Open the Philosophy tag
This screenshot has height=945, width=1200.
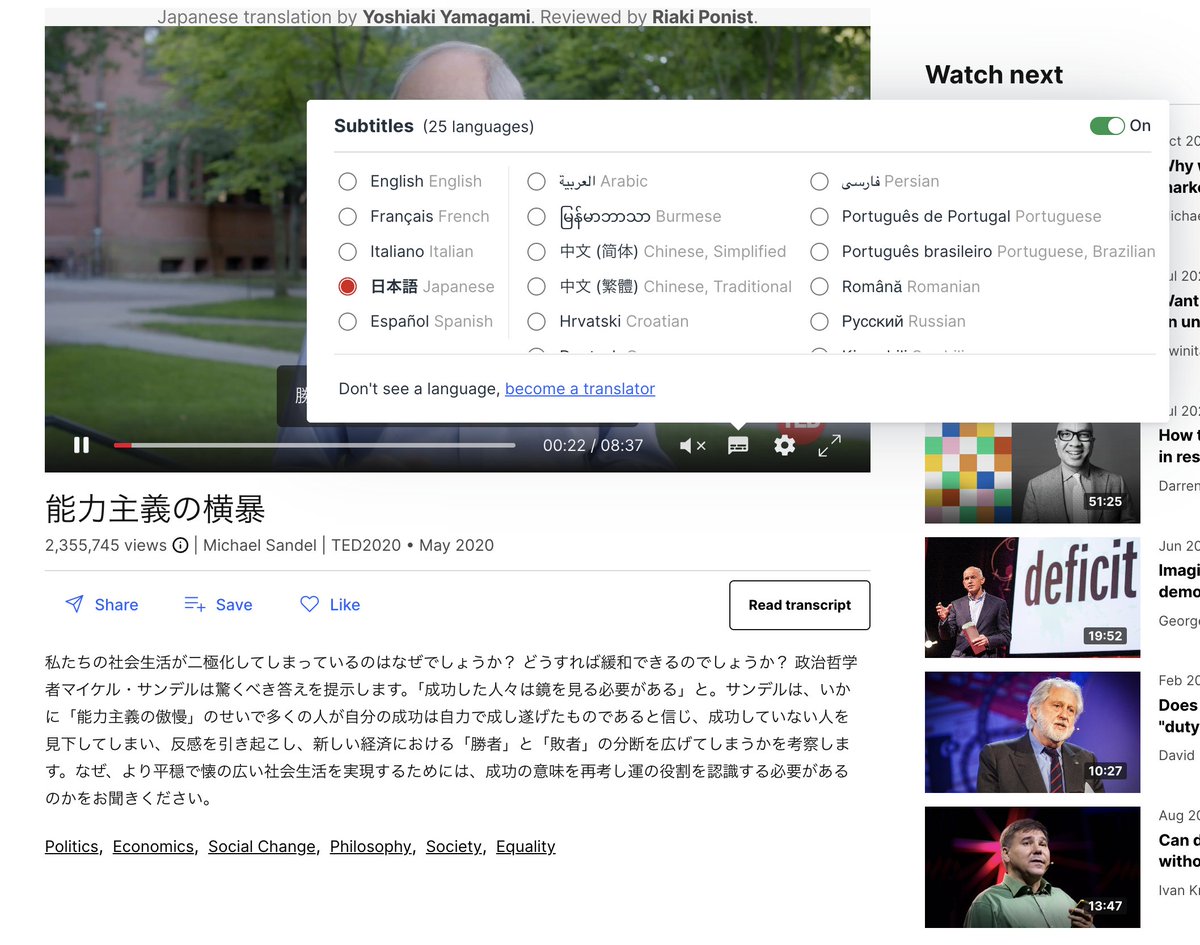(371, 846)
